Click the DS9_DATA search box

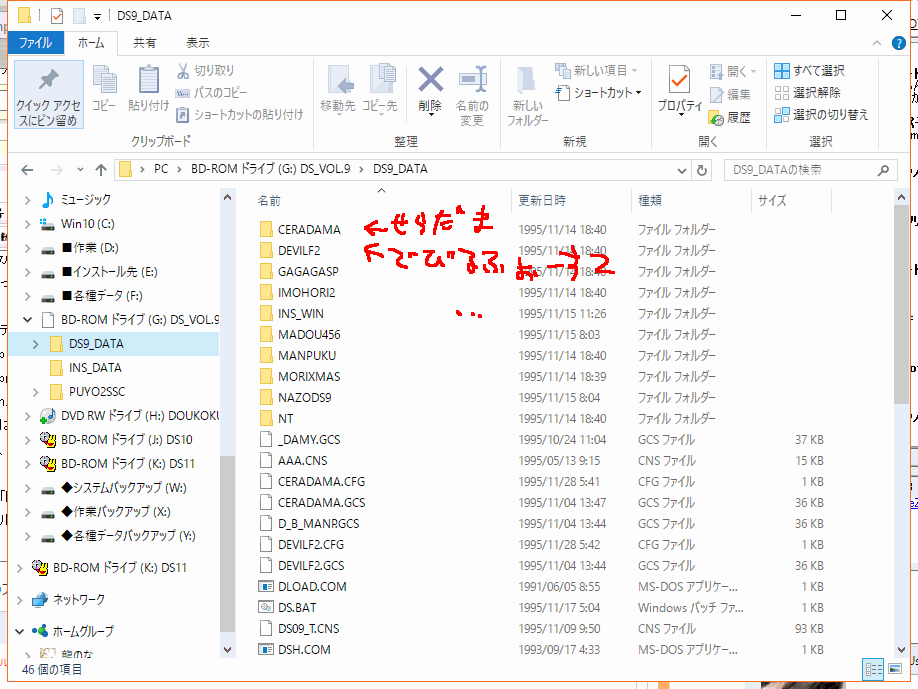(810, 169)
